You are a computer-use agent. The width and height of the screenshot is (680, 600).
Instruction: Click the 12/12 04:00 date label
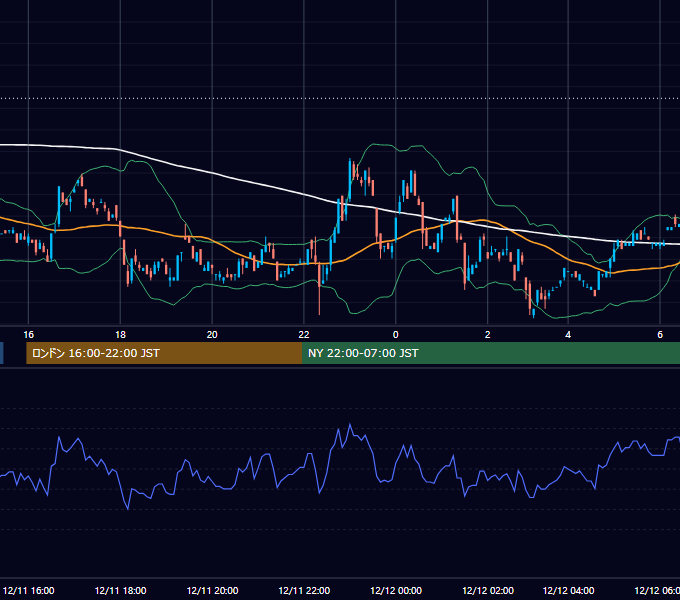point(568,590)
